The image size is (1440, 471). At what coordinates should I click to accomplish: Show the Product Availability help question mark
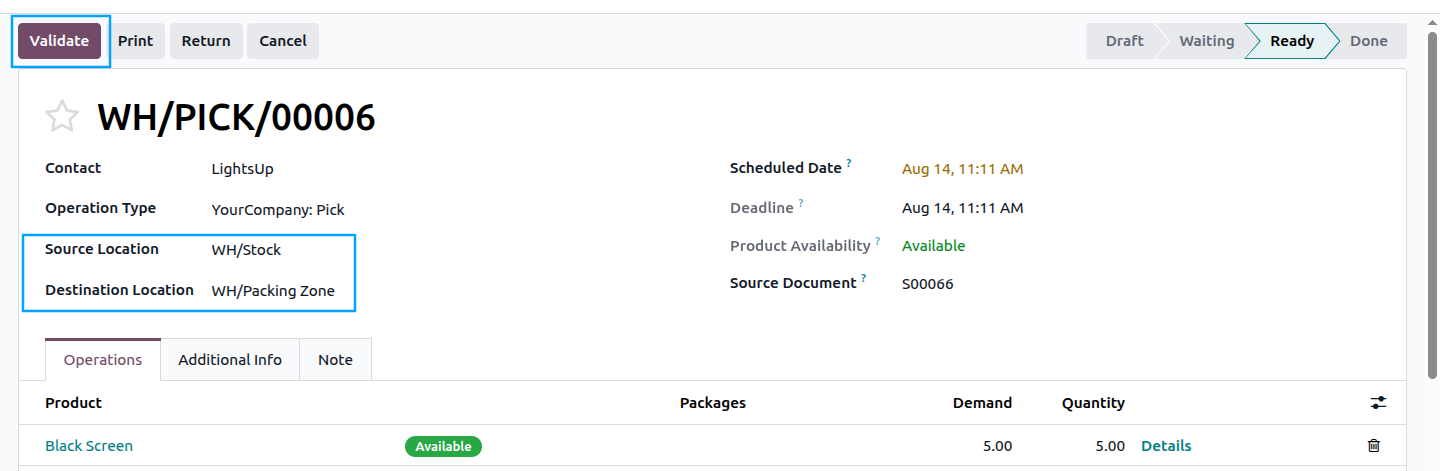coord(878,241)
